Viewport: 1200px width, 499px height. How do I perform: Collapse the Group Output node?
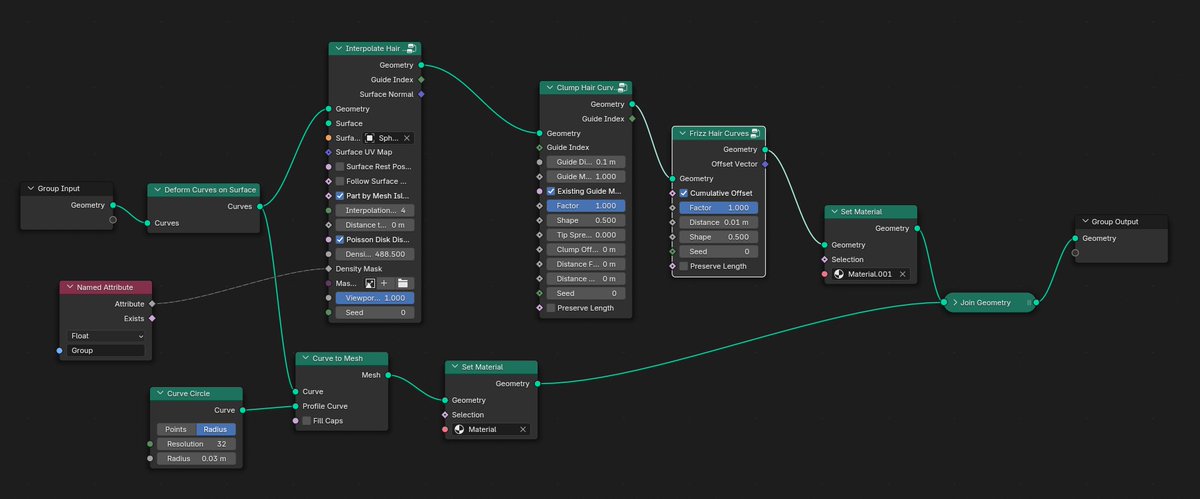(1085, 221)
